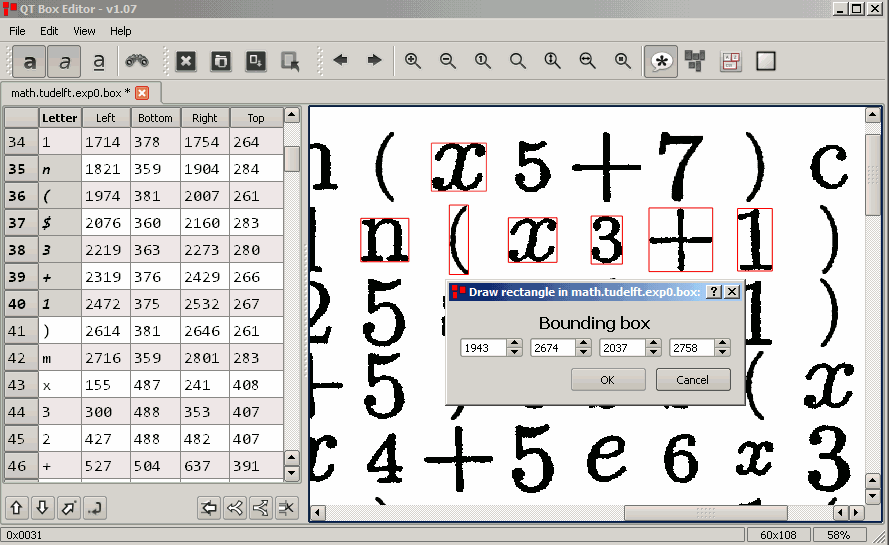Click the image vertical scrollbar thumb
The width and height of the screenshot is (889, 545).
[873, 174]
